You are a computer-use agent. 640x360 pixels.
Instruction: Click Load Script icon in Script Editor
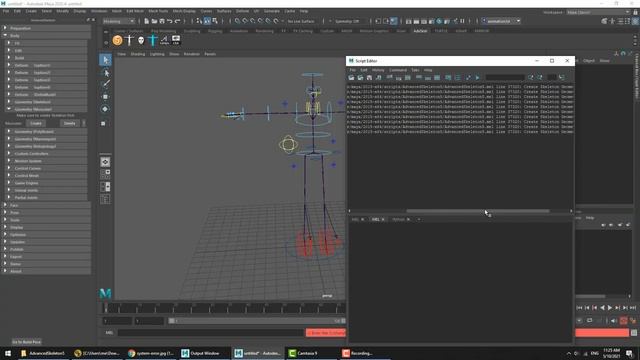coord(351,78)
